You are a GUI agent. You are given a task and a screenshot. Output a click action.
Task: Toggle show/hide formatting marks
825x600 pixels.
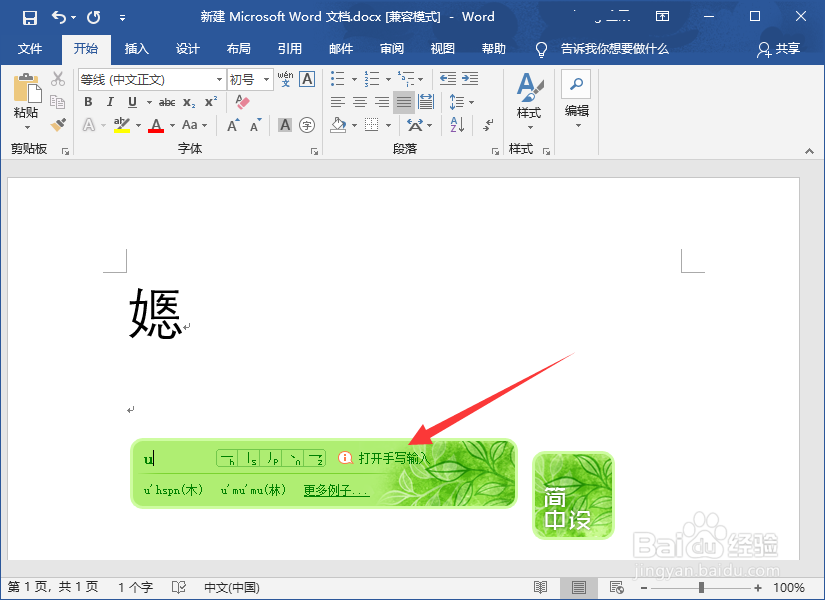[488, 124]
